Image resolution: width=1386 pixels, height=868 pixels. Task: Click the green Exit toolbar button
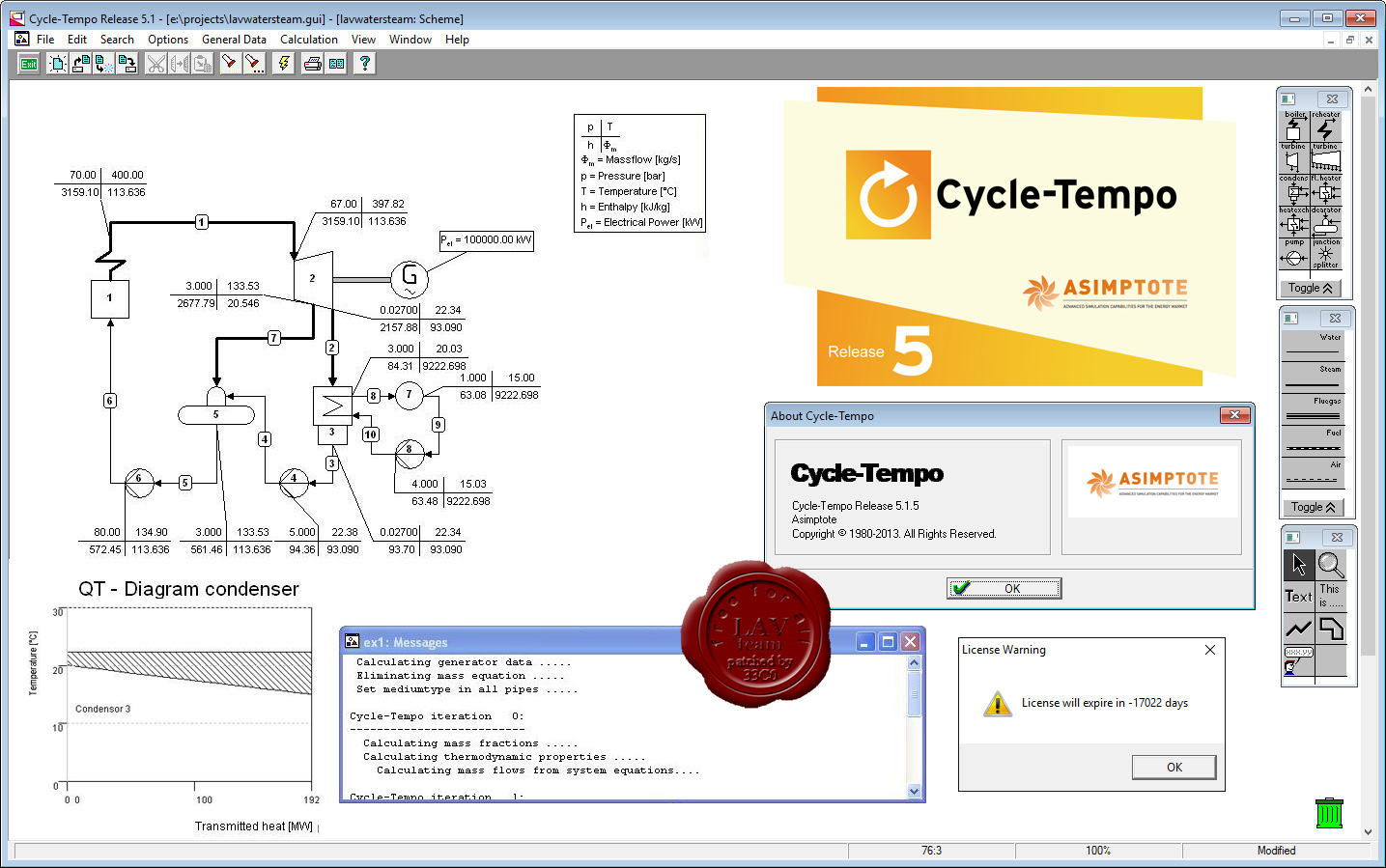[x=29, y=64]
